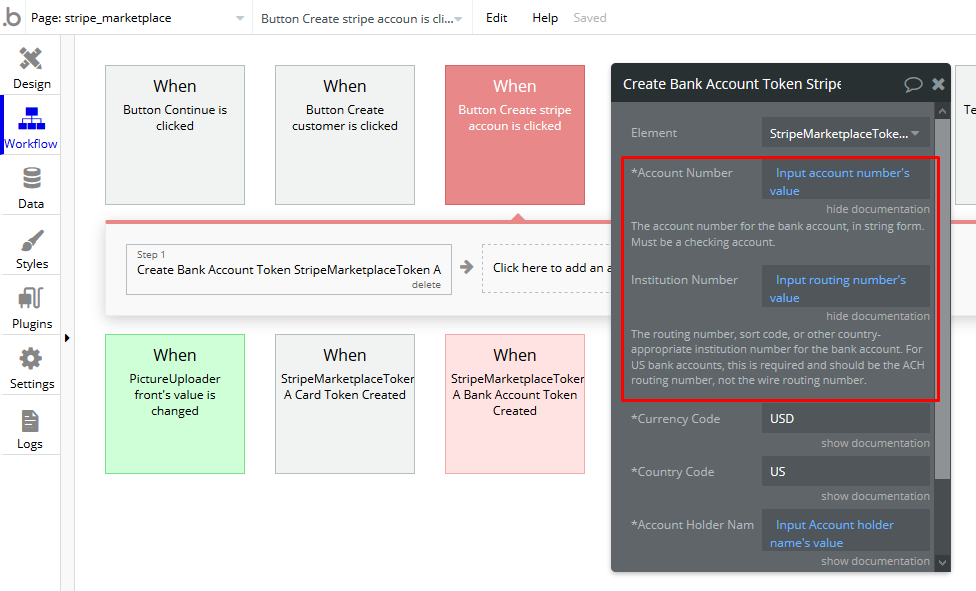Click the arrow after Step 1
The image size is (976, 591).
click(x=466, y=267)
